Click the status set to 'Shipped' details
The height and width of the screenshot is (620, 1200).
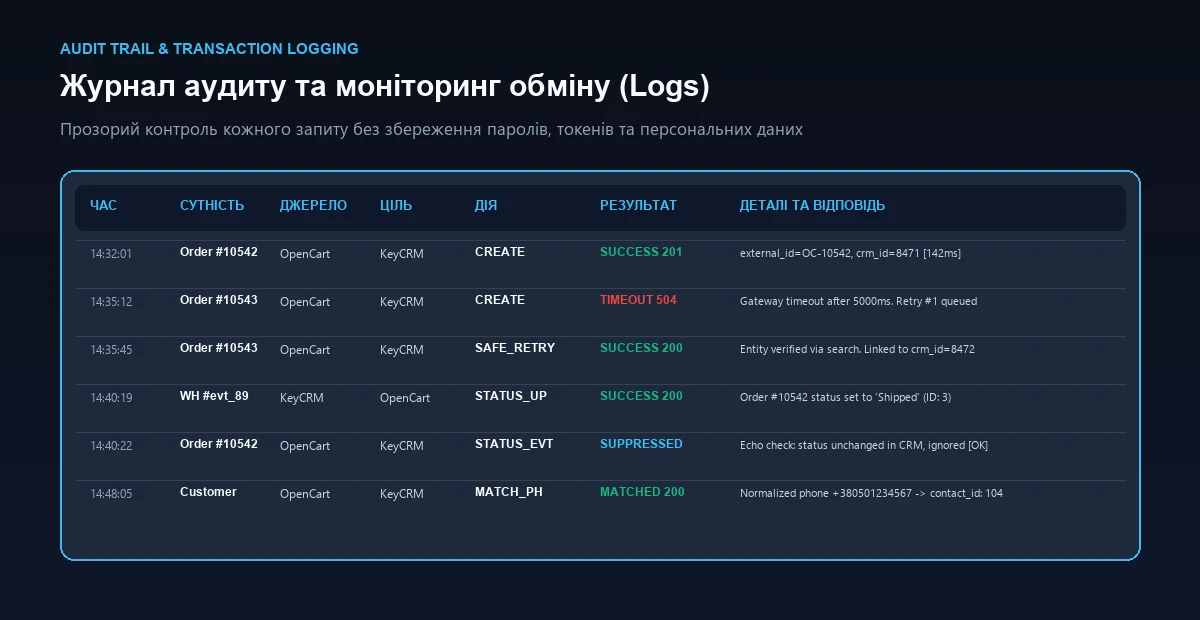pos(845,398)
